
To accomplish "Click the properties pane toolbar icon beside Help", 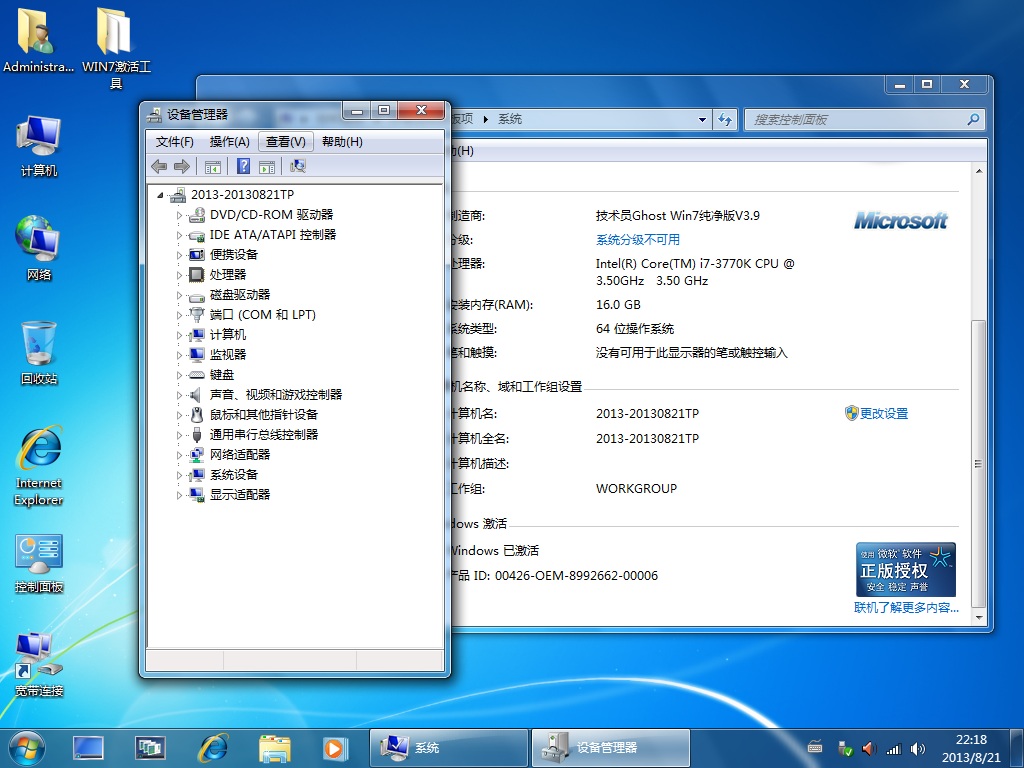I will click(266, 167).
